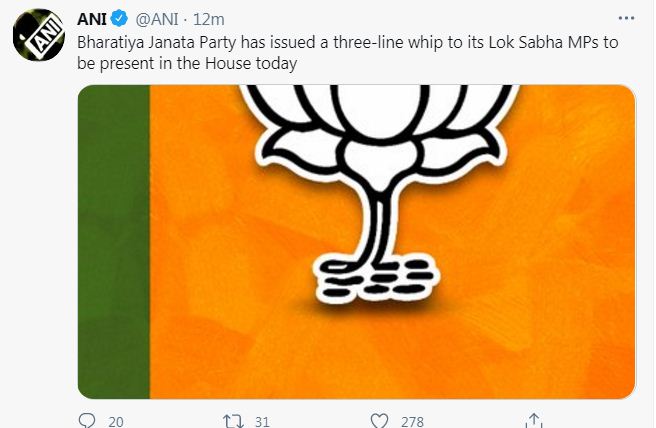Click the like count 278
This screenshot has width=656, height=428.
coord(411,421)
